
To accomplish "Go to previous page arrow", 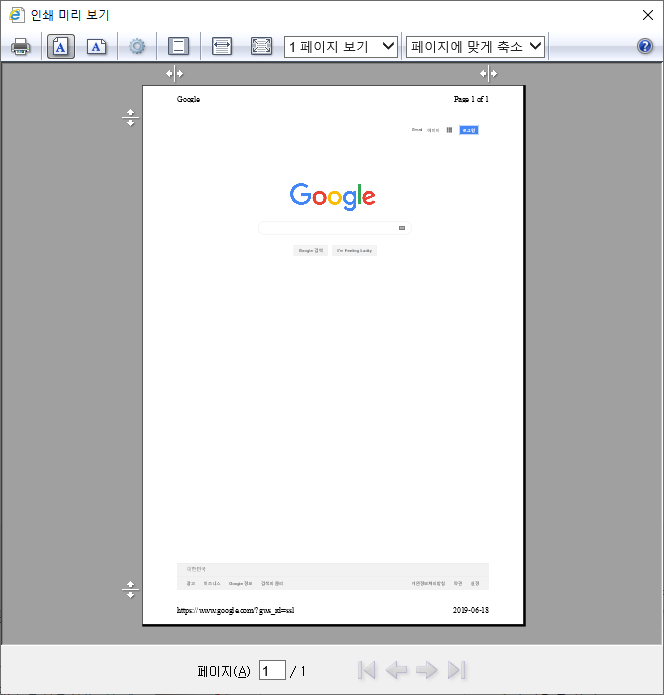I will coord(396,670).
